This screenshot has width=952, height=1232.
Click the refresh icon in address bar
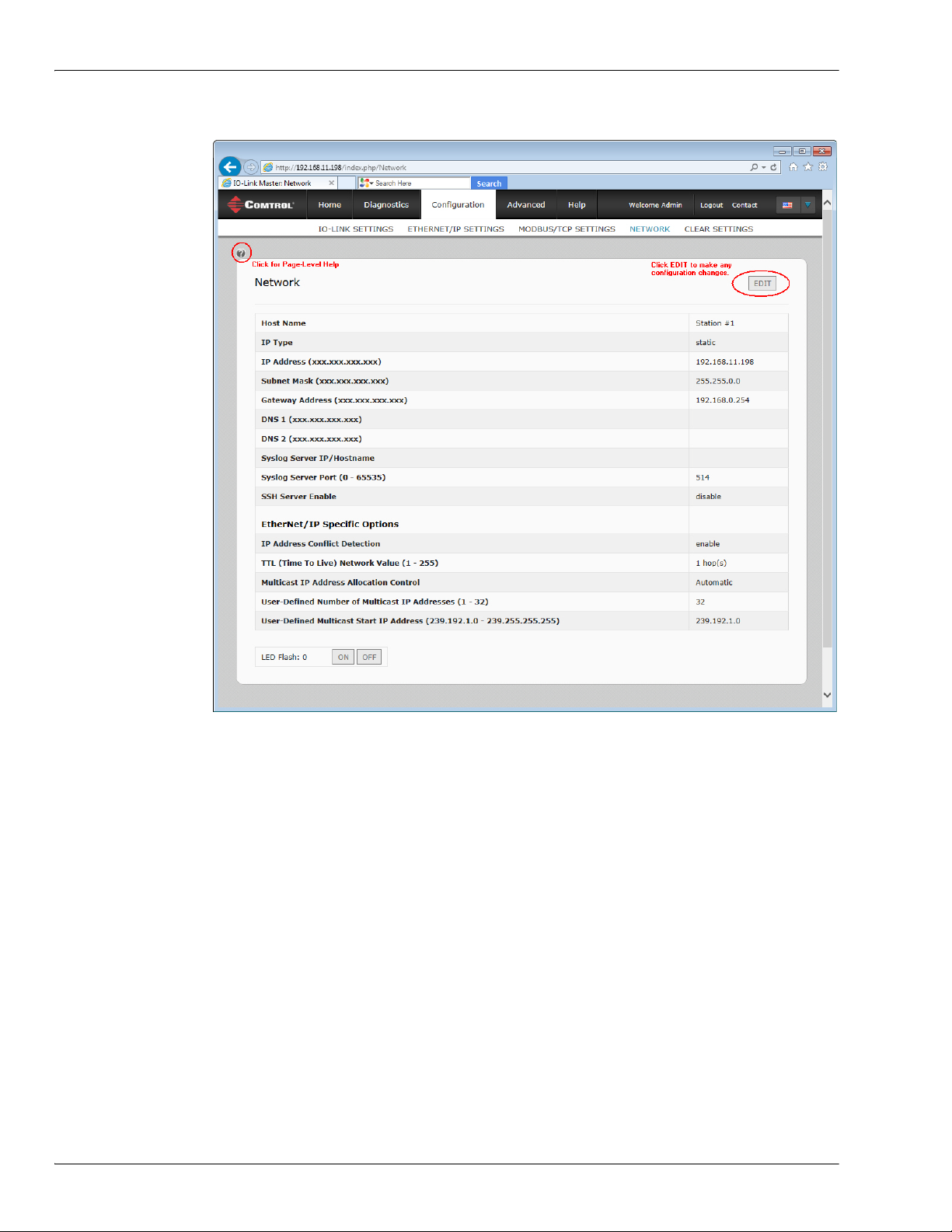point(773,167)
